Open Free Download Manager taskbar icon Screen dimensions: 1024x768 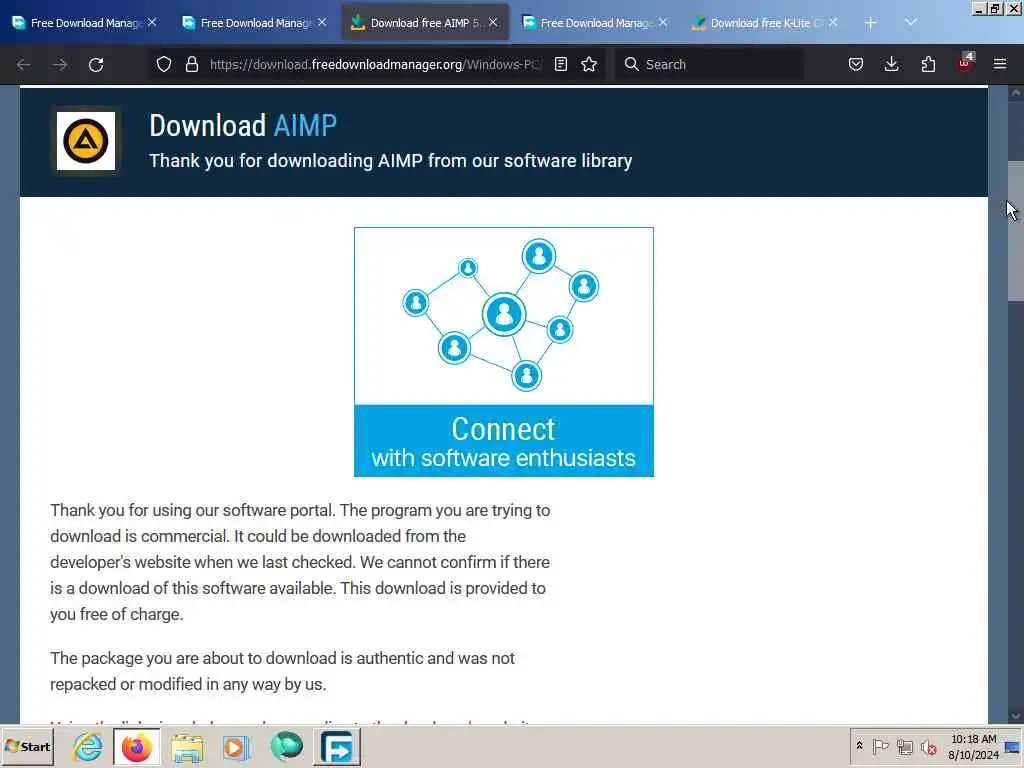[x=337, y=747]
